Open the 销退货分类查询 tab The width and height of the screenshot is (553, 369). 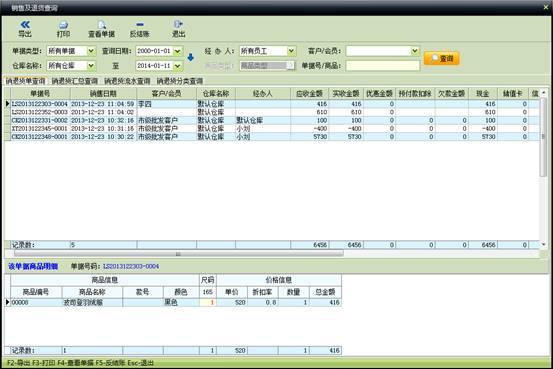(x=180, y=81)
